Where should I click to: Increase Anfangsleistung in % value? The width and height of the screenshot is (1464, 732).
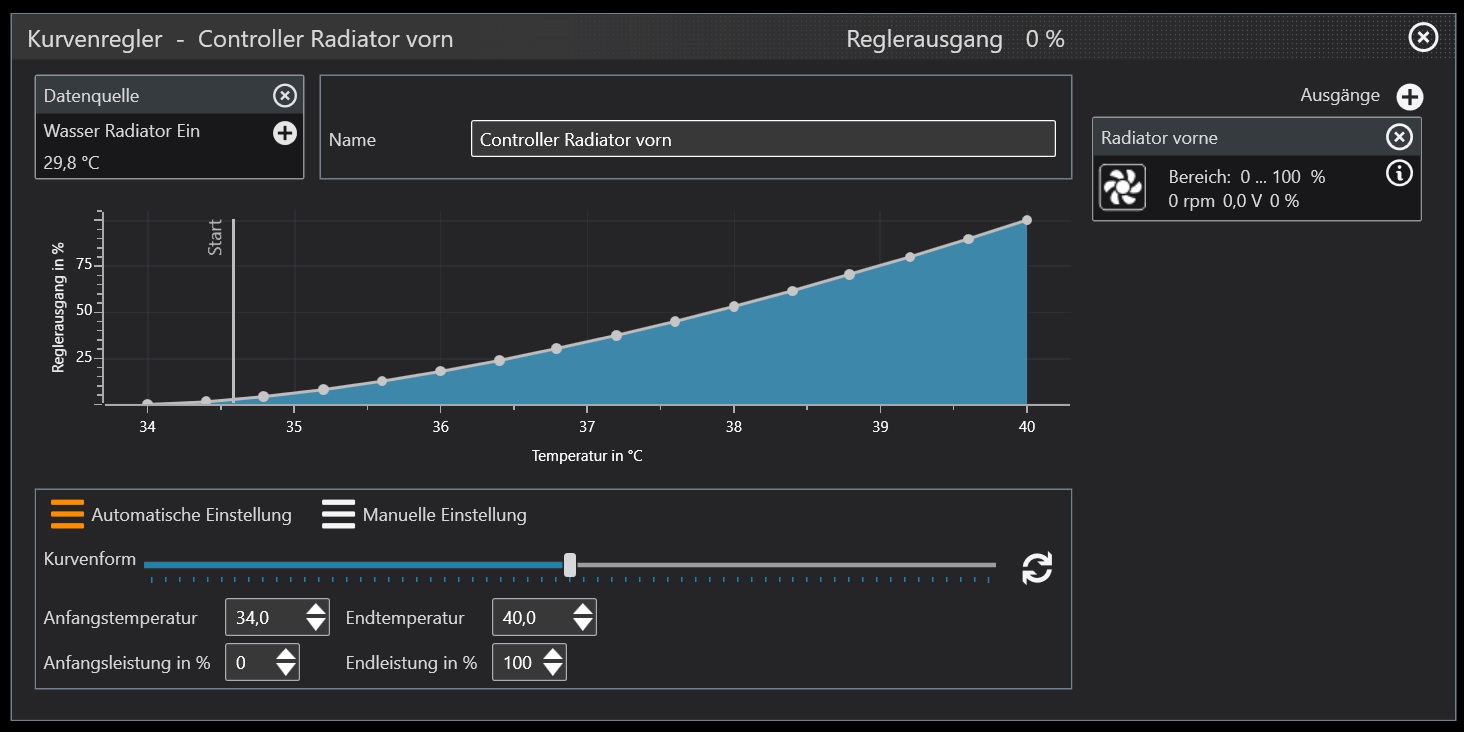tap(286, 655)
